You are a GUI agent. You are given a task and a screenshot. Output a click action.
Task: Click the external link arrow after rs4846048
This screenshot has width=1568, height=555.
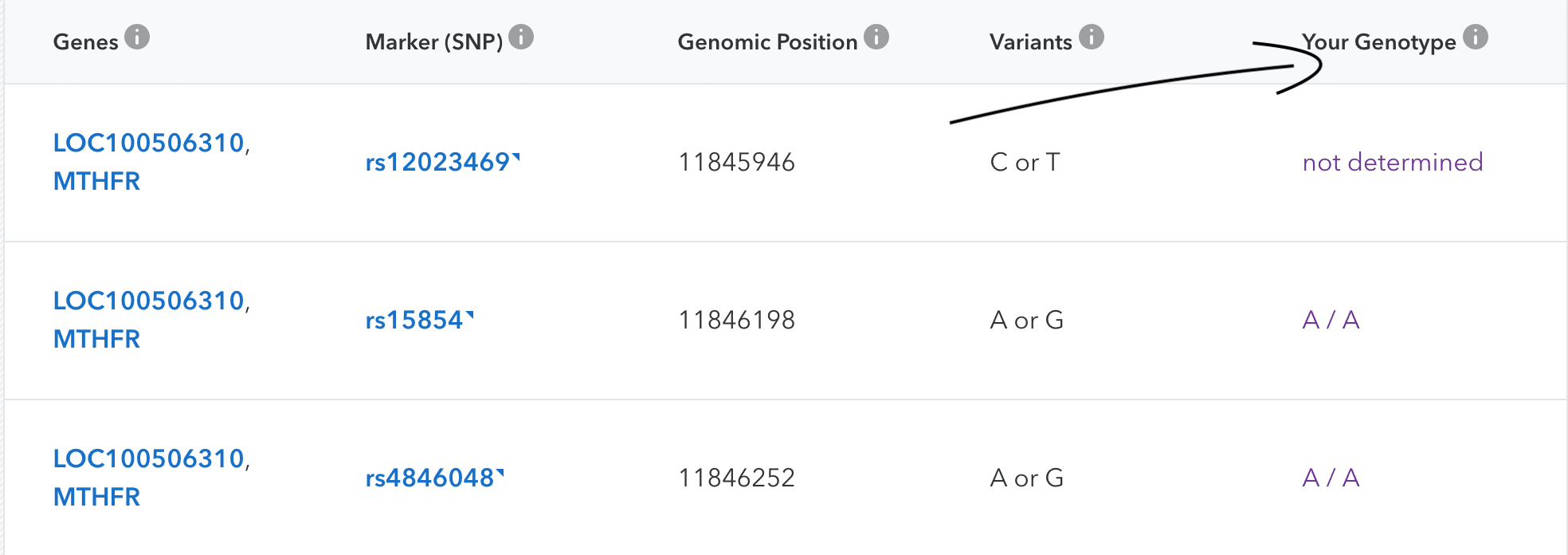pos(499,474)
